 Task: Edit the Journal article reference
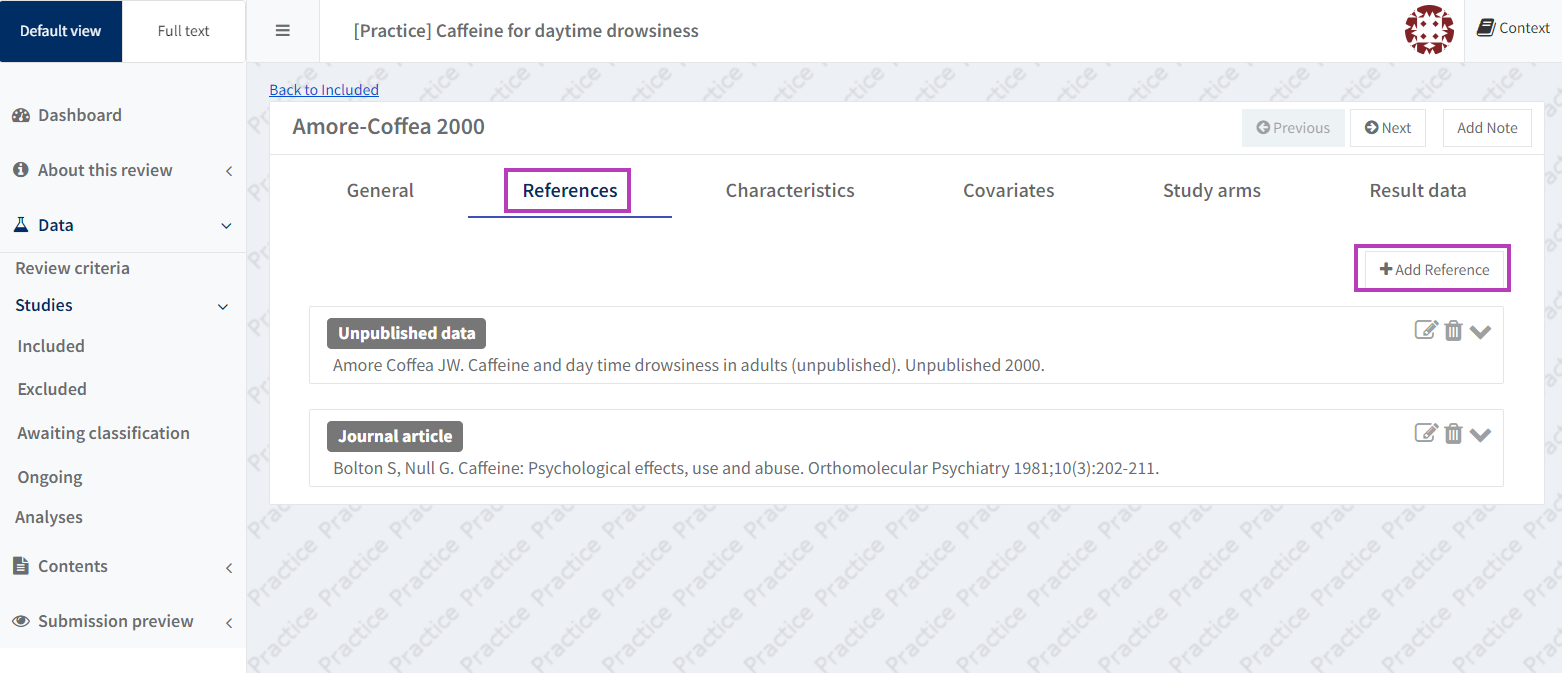pos(1425,433)
